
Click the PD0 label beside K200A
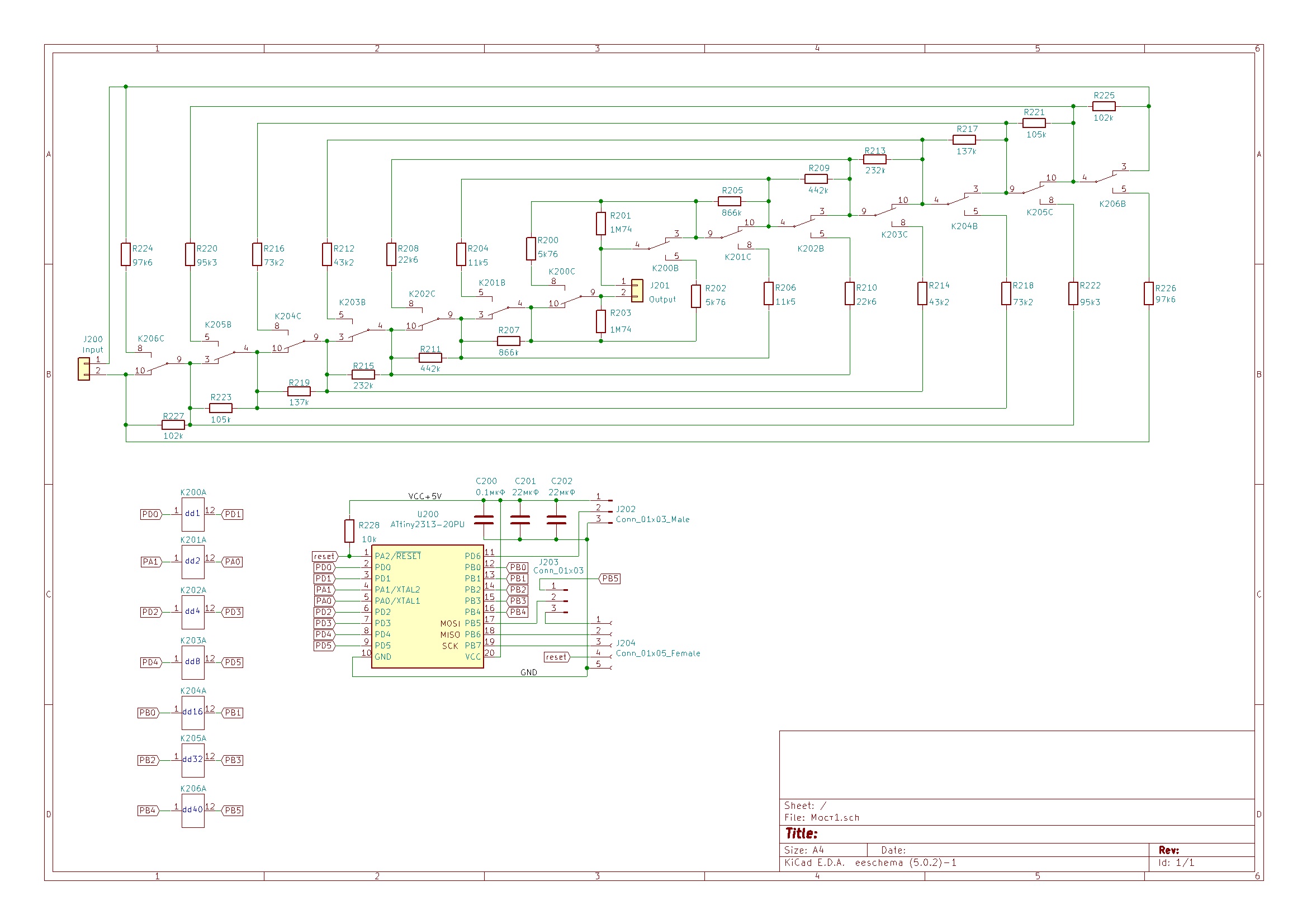coord(150,515)
